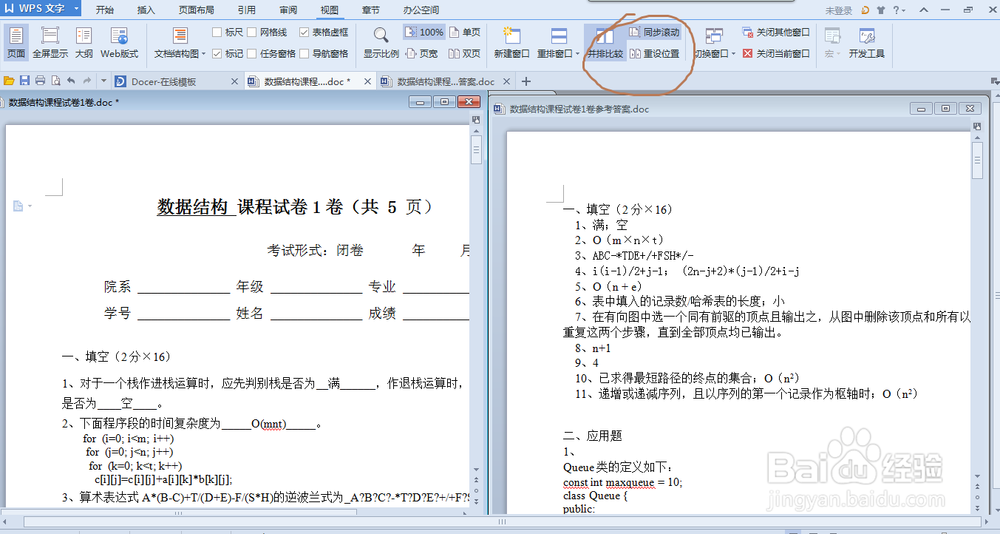Open the 开始 ribbon tab
This screenshot has height=534, width=1000.
tap(105, 10)
